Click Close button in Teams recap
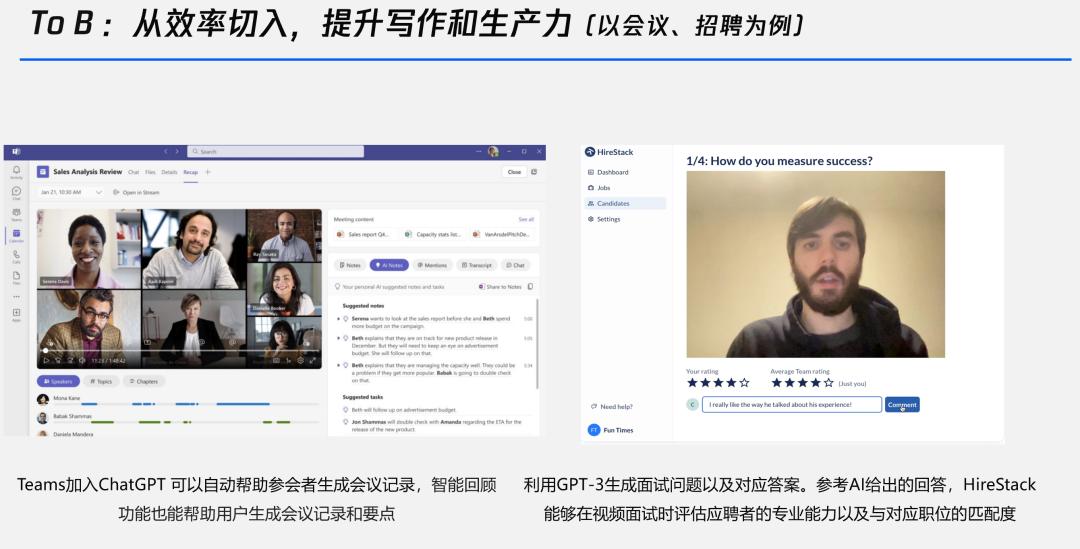1080x549 pixels. click(x=515, y=172)
